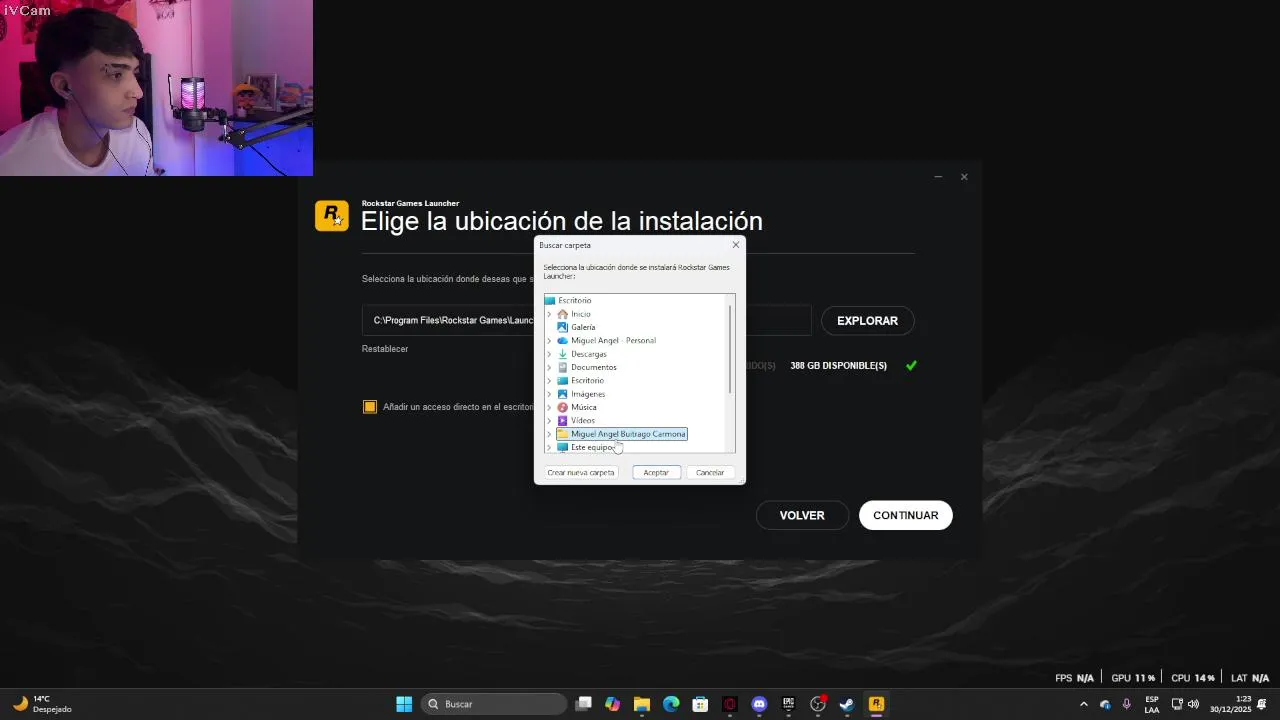The image size is (1280, 720).
Task: Open weather widget showing 14°C Despejado
Action: tap(41, 704)
